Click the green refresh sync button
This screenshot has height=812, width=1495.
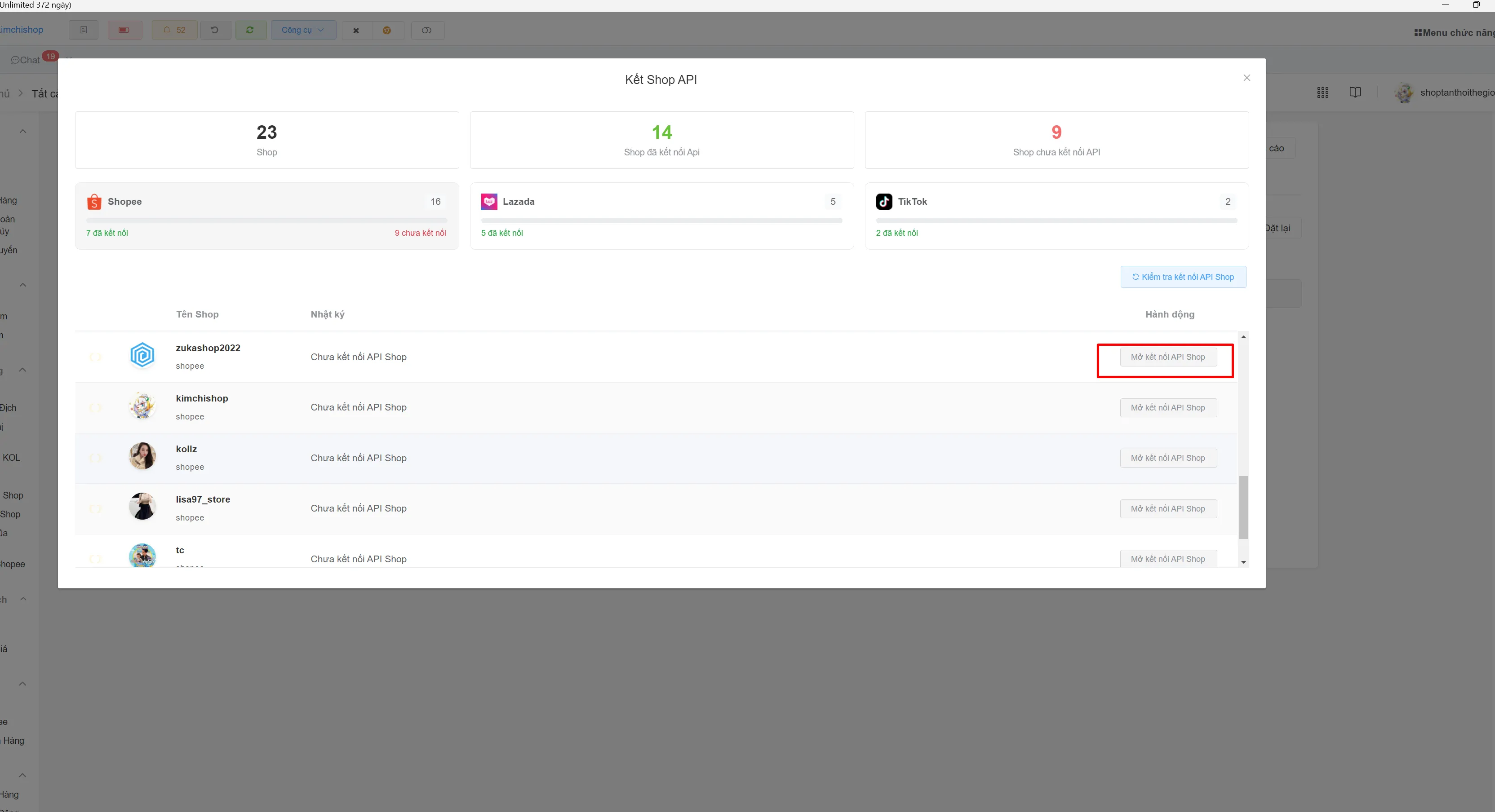(250, 30)
